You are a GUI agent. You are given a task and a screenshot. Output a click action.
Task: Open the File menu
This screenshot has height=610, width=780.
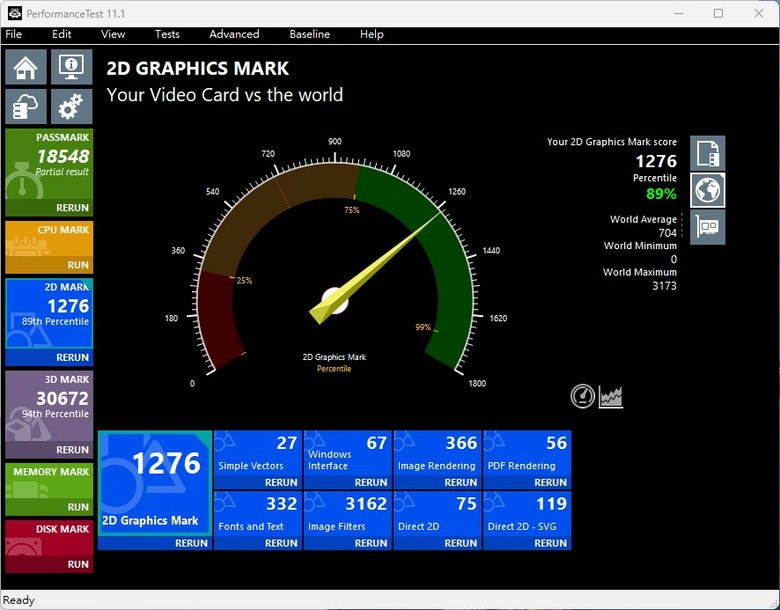click(13, 34)
